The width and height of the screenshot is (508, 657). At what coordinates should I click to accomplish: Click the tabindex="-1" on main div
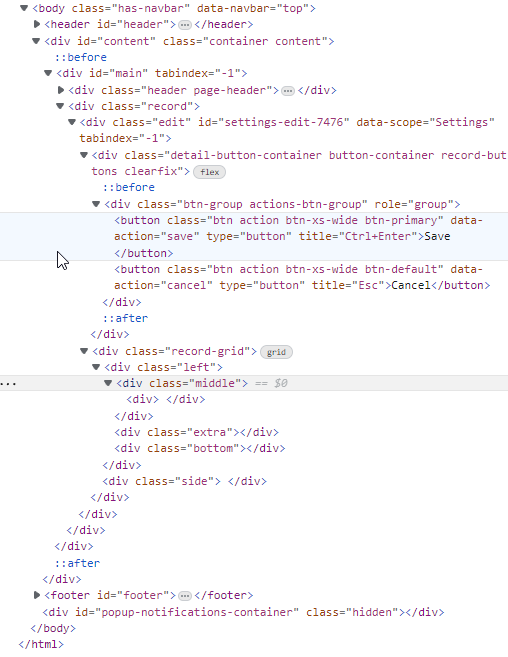click(x=198, y=73)
